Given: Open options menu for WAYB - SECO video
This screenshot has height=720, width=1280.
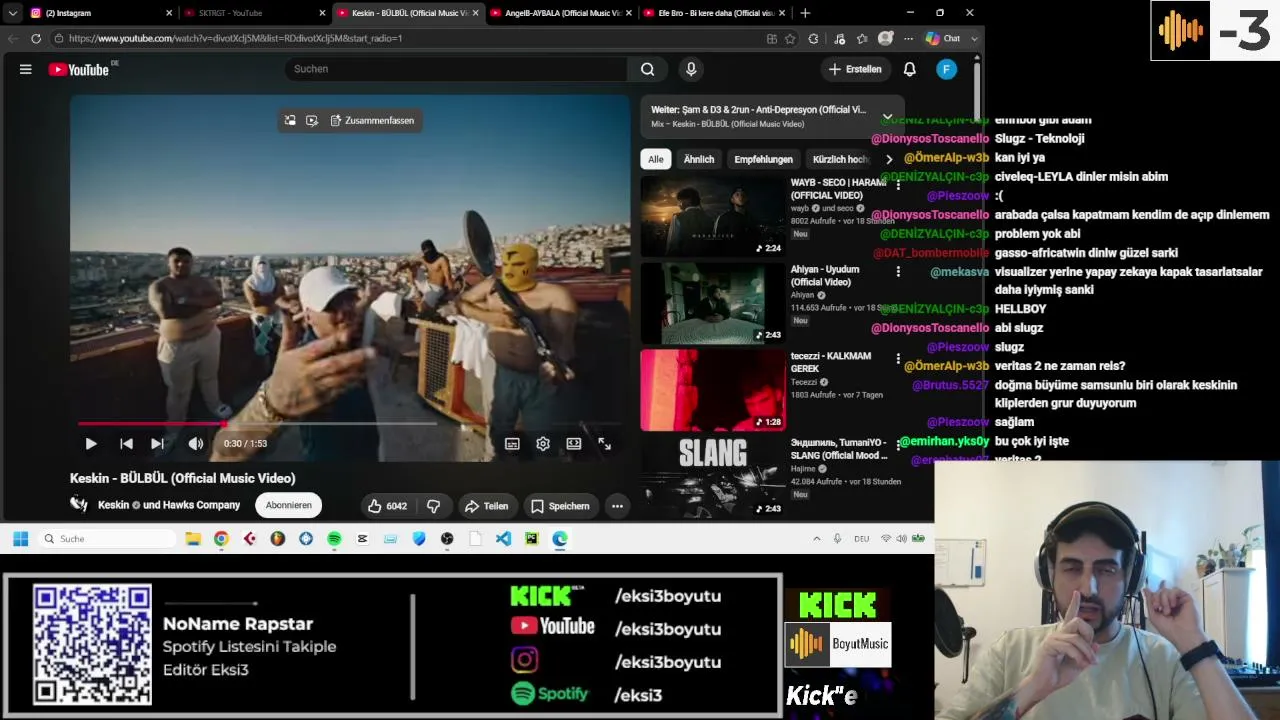Looking at the screenshot, I should point(898,185).
